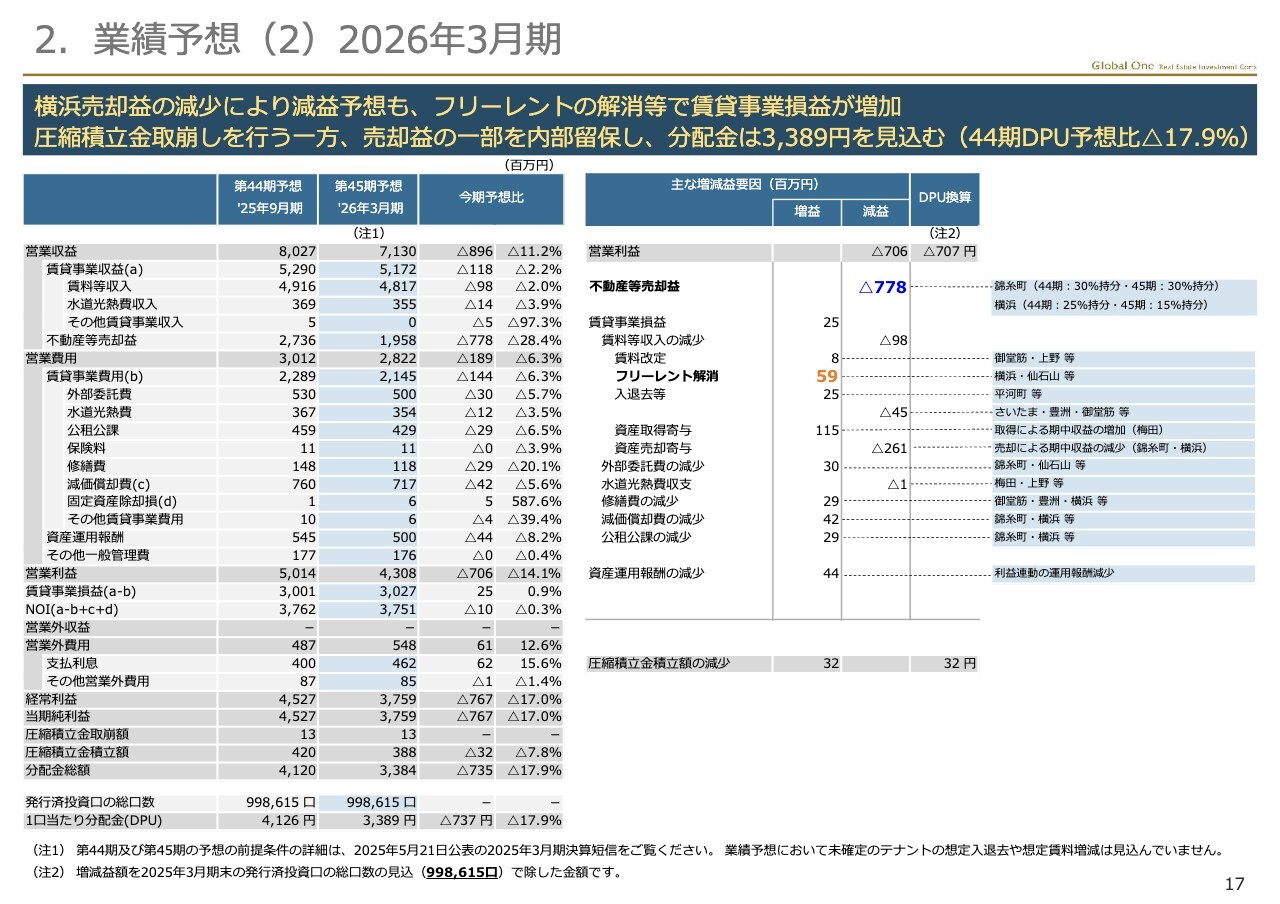
Task: Click the note 錦糸町（44期：30%持分・45期：30%持分）
Action: pos(1106,287)
